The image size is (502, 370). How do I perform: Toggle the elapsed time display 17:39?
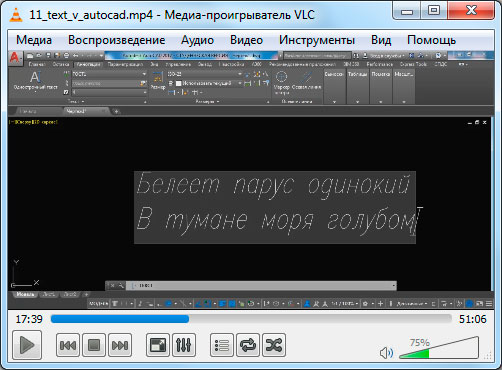click(x=29, y=319)
